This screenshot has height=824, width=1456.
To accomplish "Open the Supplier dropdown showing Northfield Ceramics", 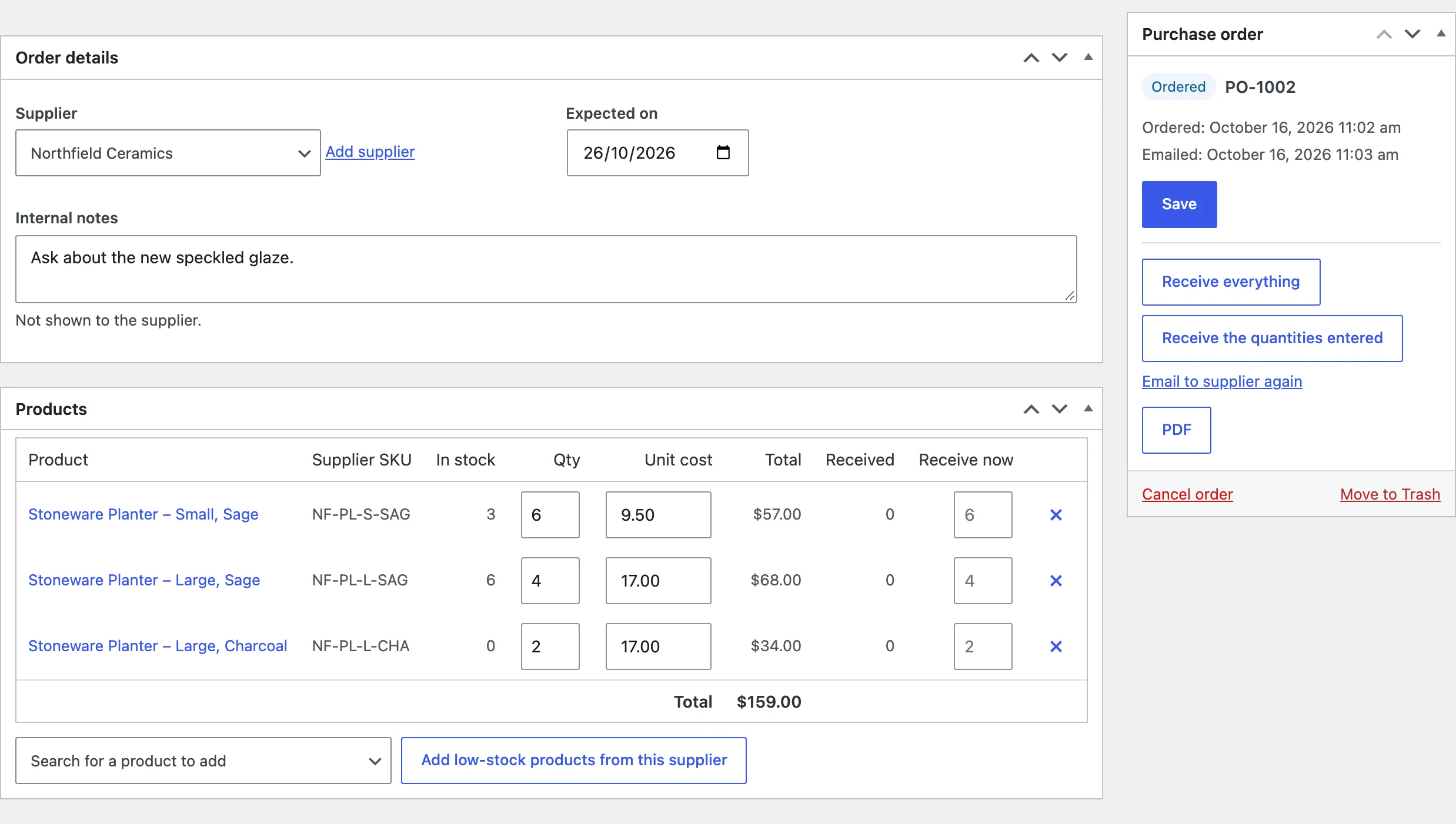I will pyautogui.click(x=168, y=153).
